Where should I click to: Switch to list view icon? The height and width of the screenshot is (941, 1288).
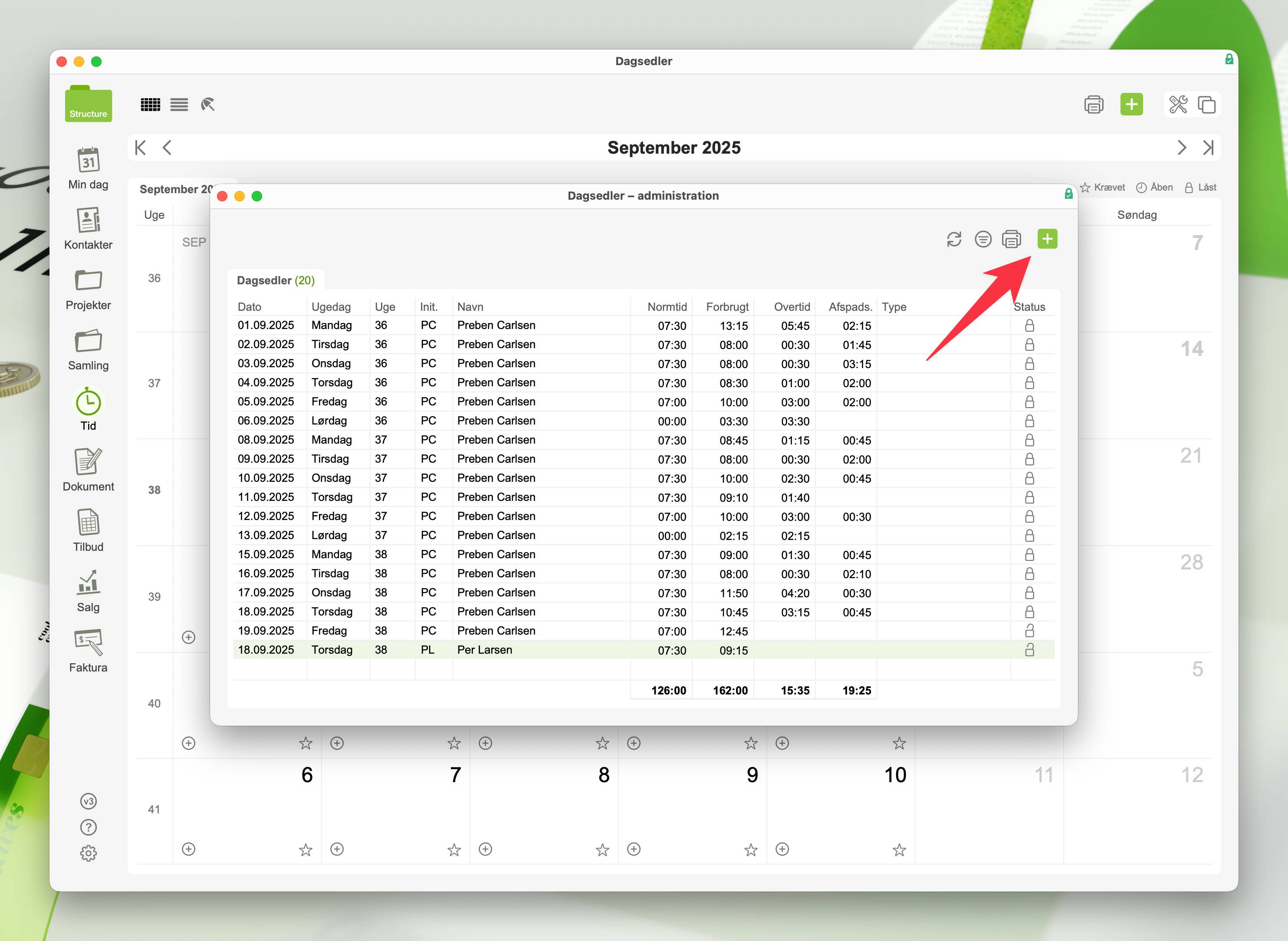point(179,105)
